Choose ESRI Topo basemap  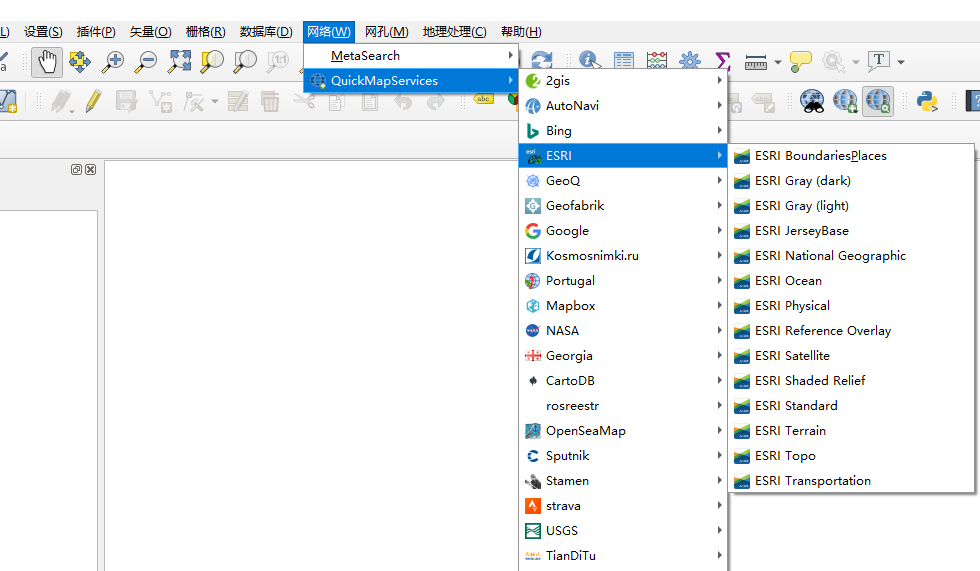coord(851,455)
